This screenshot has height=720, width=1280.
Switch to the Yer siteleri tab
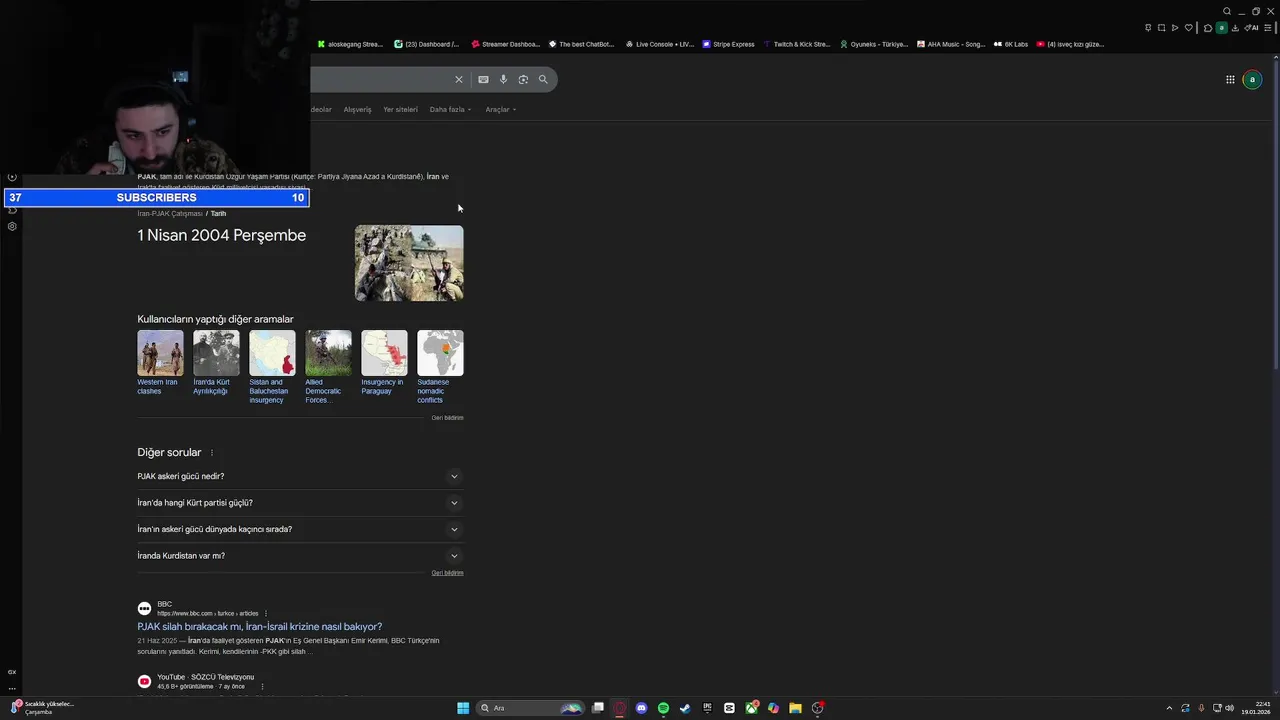click(x=400, y=110)
